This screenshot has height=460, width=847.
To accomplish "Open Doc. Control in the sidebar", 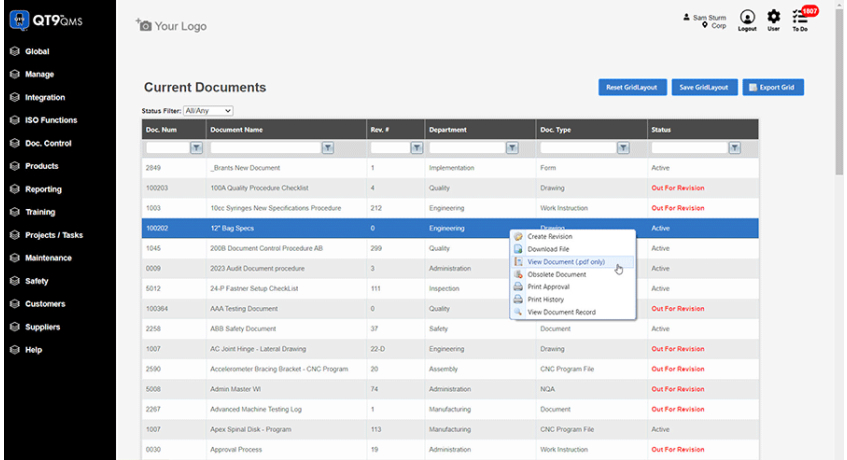I will click(x=48, y=143).
